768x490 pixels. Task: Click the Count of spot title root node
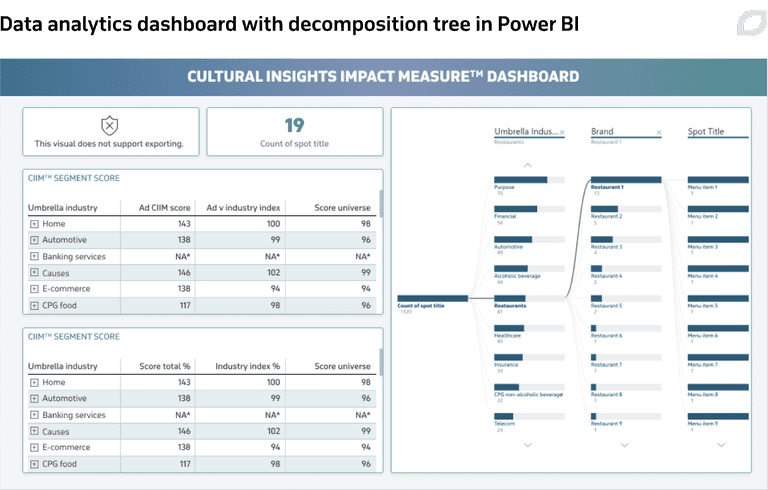(432, 298)
